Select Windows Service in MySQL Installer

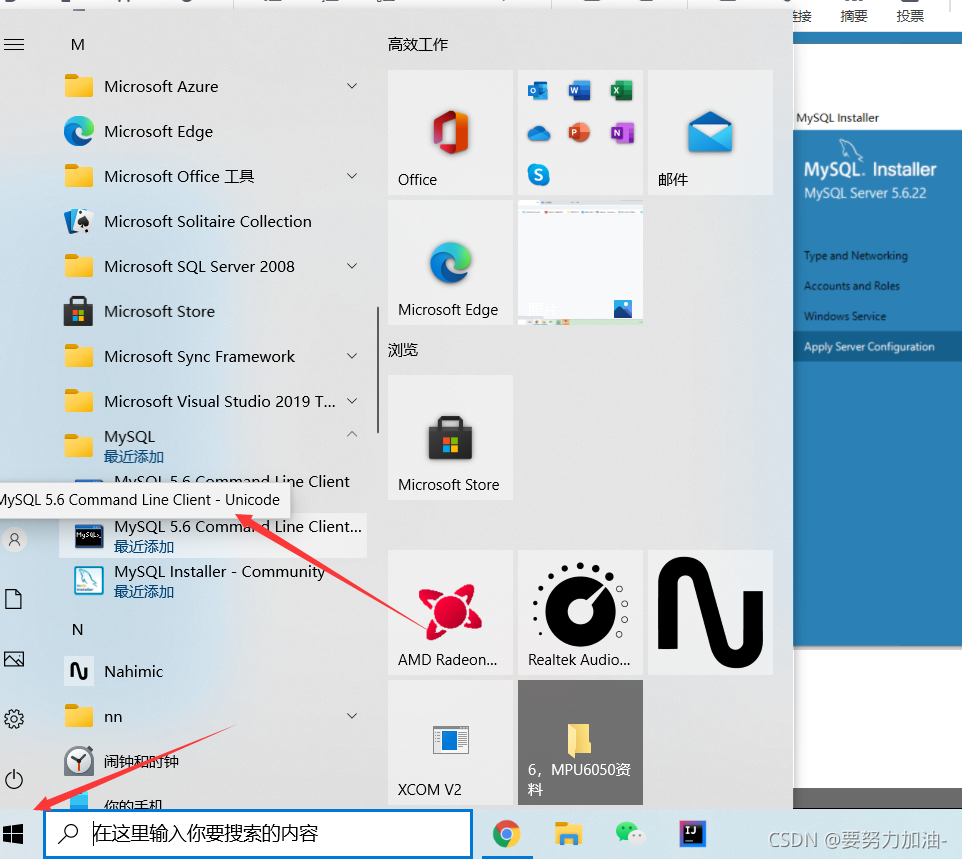(x=845, y=317)
